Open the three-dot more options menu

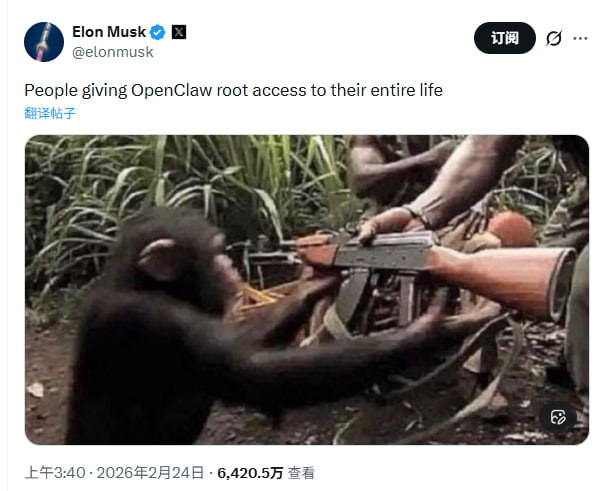tap(580, 38)
